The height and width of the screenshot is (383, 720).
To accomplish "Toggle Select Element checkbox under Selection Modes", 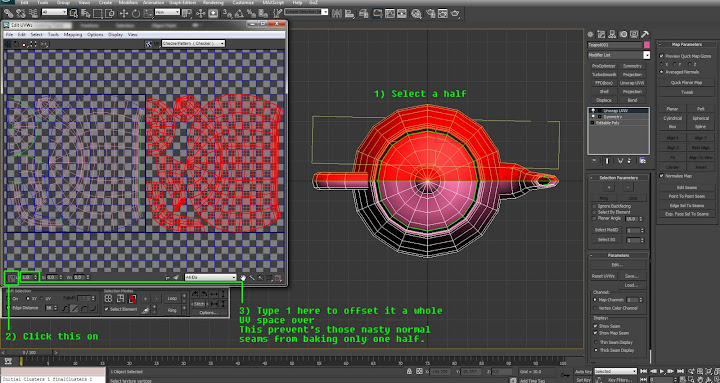I will [x=107, y=310].
